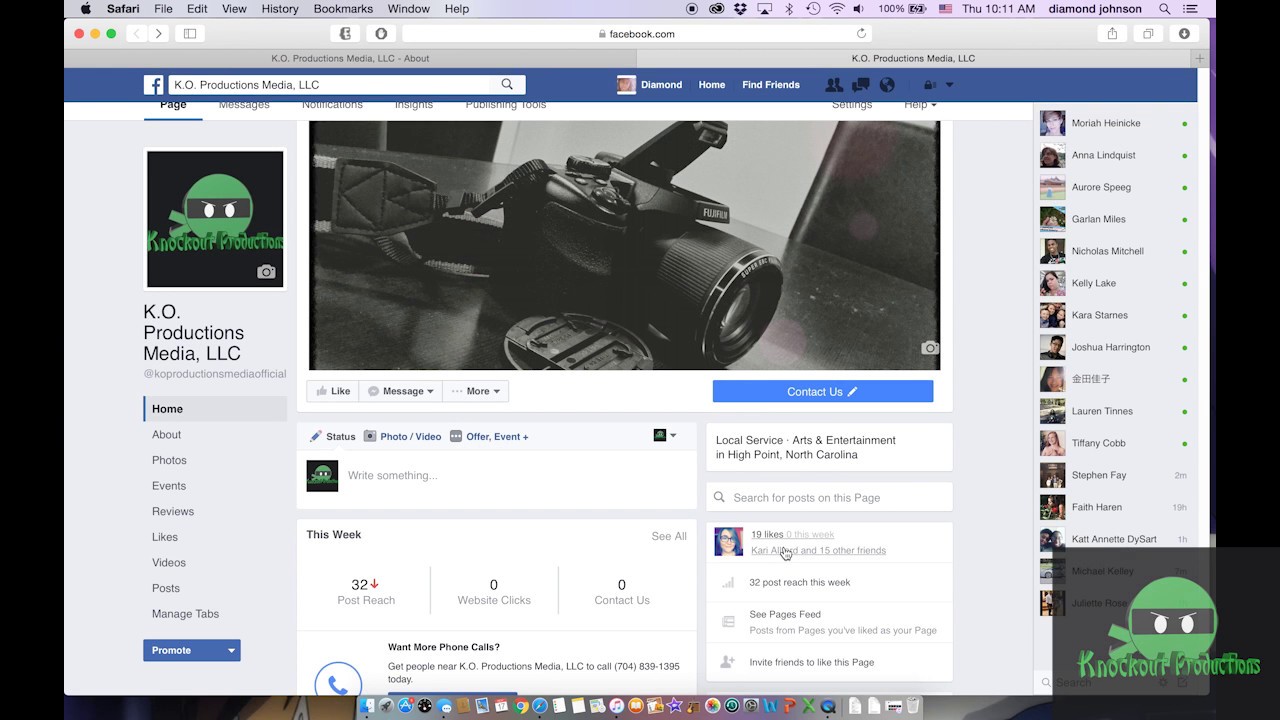The image size is (1280, 720).
Task: Click the Find Friends link
Action: click(771, 85)
